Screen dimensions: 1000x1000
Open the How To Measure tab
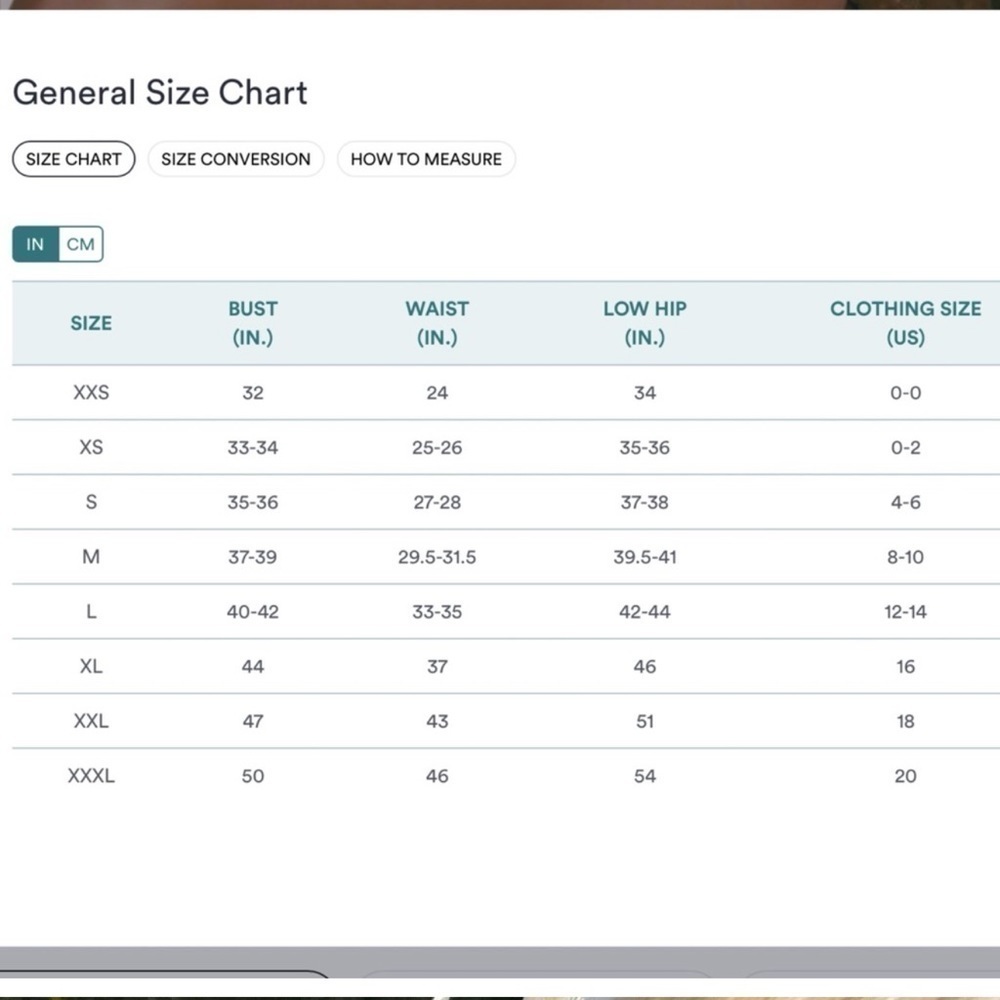(426, 159)
